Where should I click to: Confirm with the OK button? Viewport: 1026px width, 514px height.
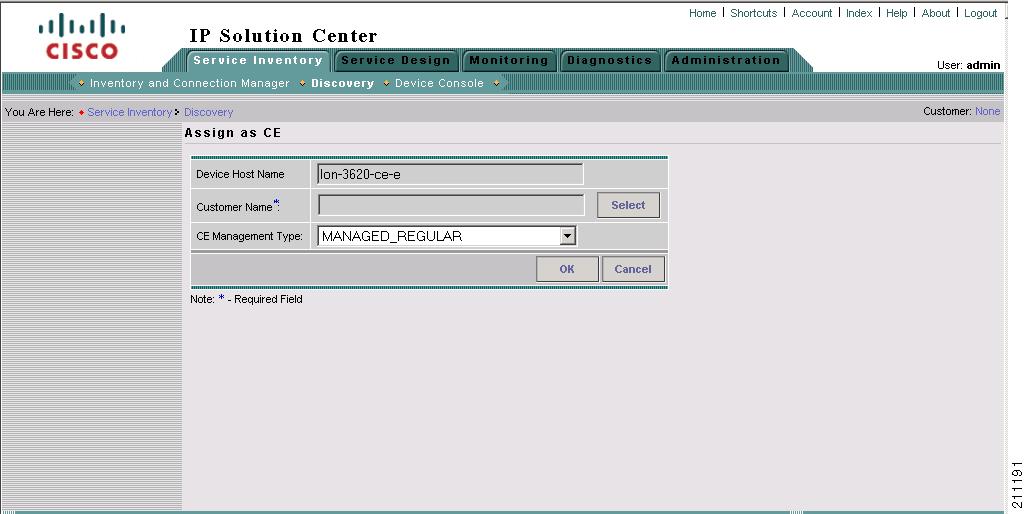[x=567, y=269]
